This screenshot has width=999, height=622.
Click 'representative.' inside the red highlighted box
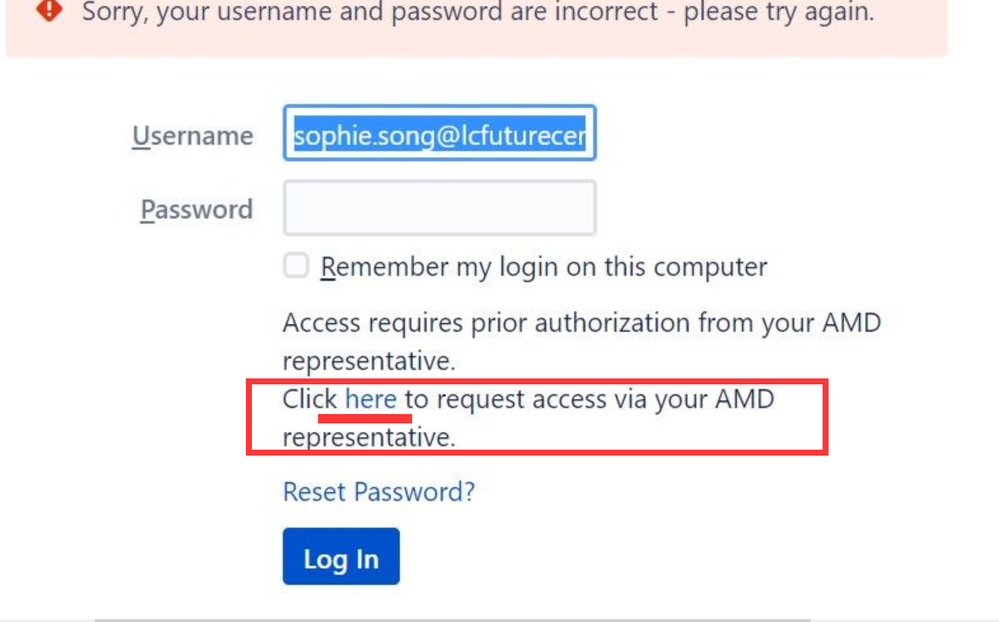(x=370, y=437)
